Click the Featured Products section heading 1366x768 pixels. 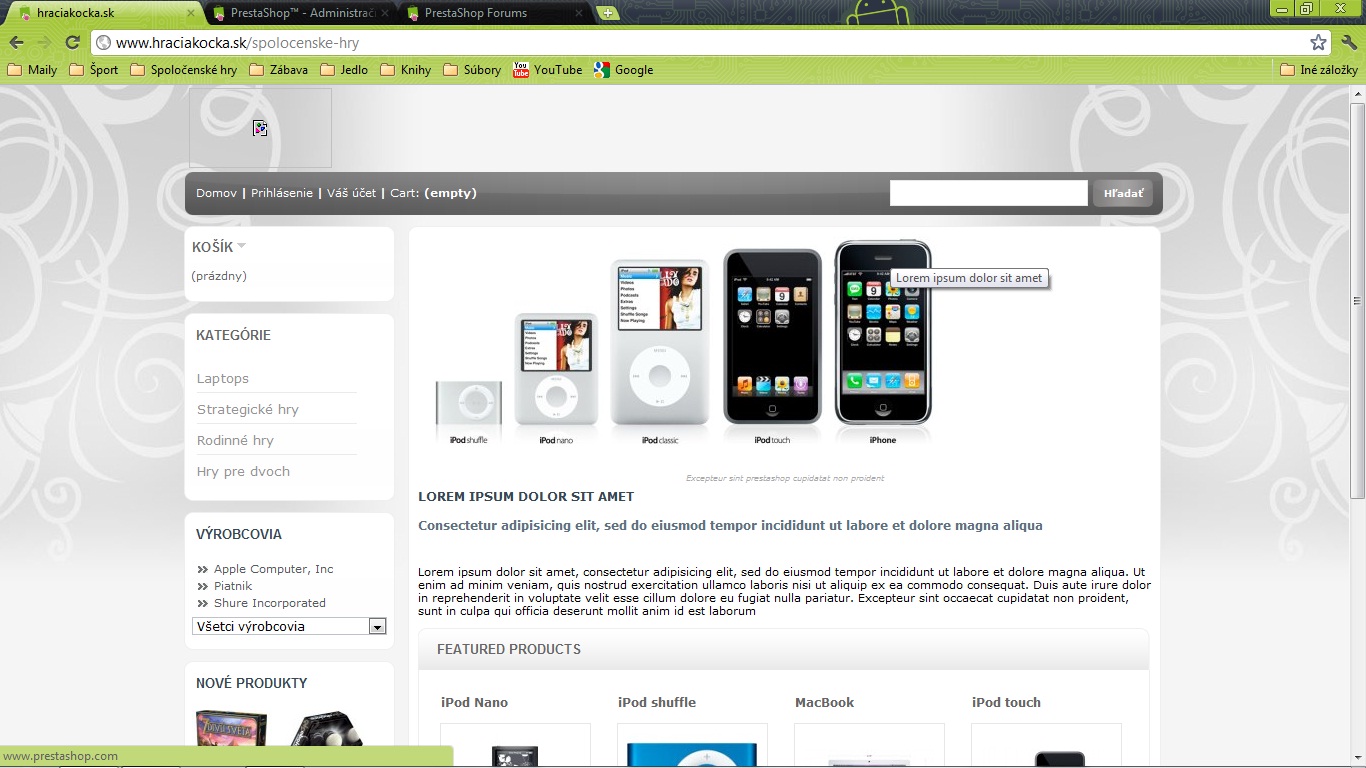point(509,649)
